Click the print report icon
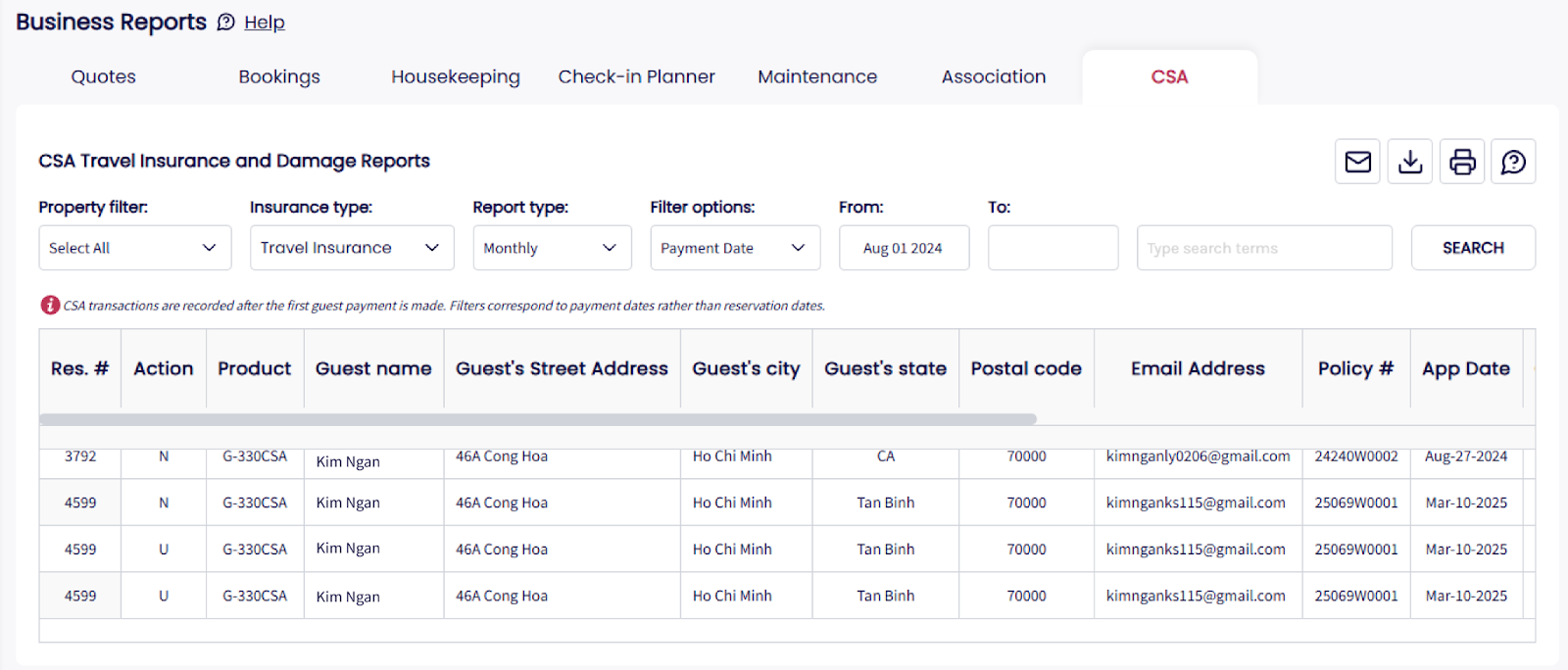The width and height of the screenshot is (1568, 670). 1462,162
